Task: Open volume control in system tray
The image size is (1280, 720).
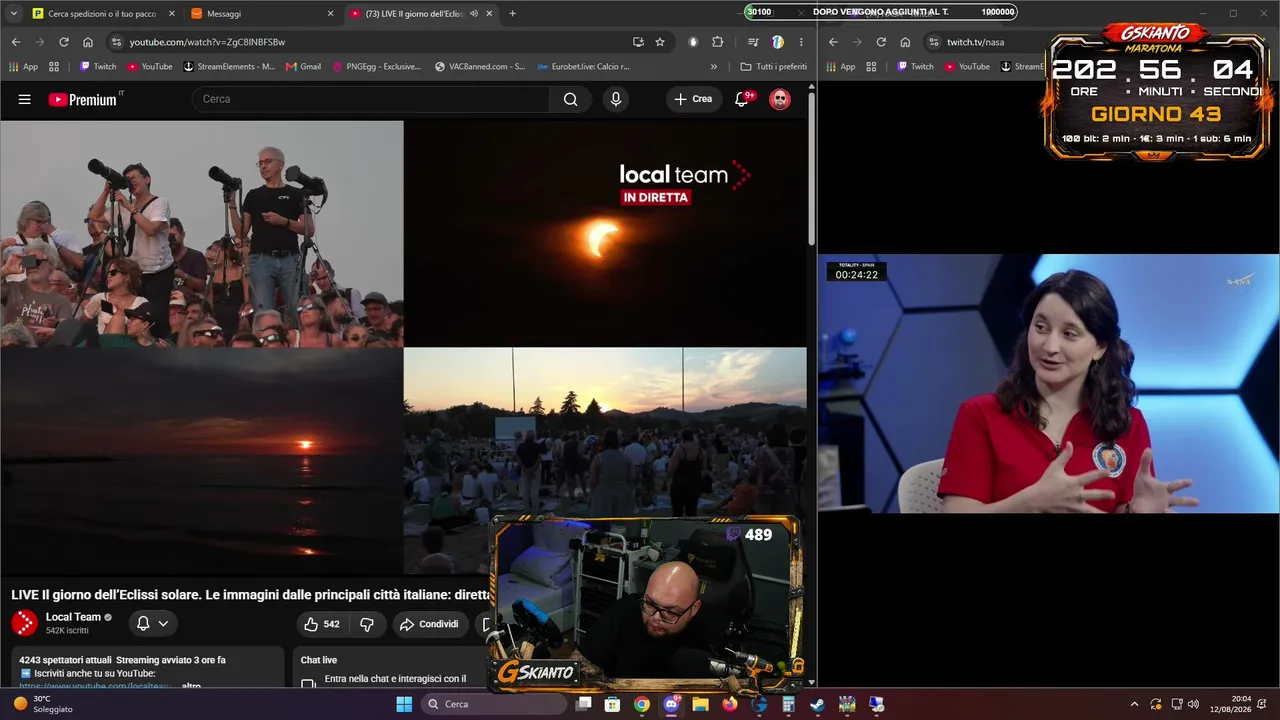Action: [1193, 704]
